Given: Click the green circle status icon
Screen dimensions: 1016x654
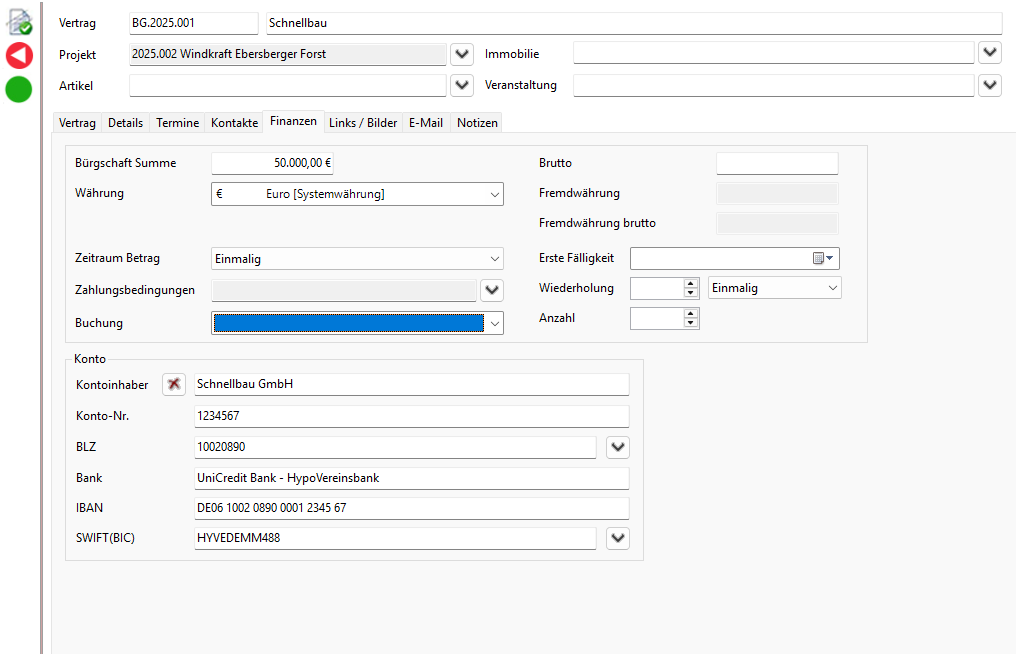Looking at the screenshot, I should coord(19,89).
